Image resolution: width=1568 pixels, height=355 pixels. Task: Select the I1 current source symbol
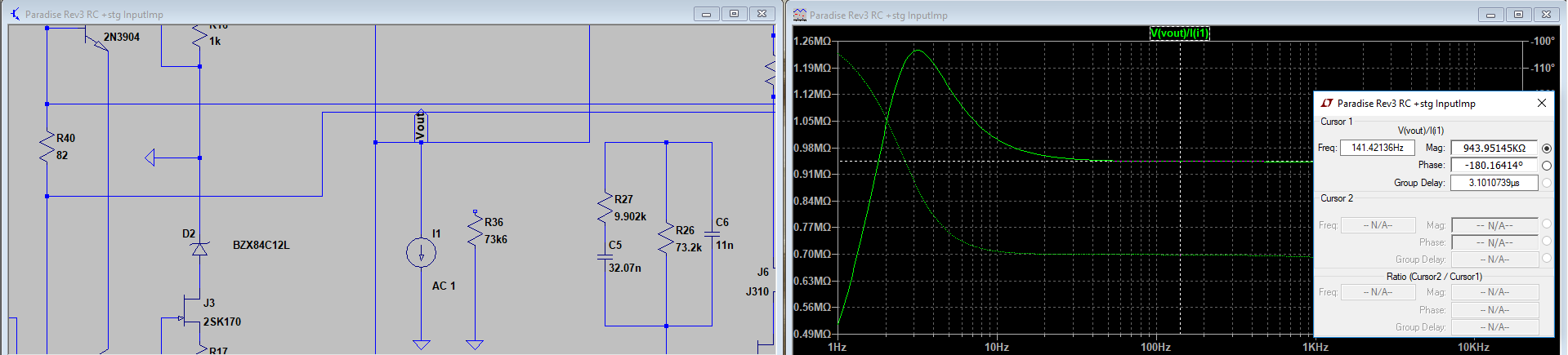point(422,253)
